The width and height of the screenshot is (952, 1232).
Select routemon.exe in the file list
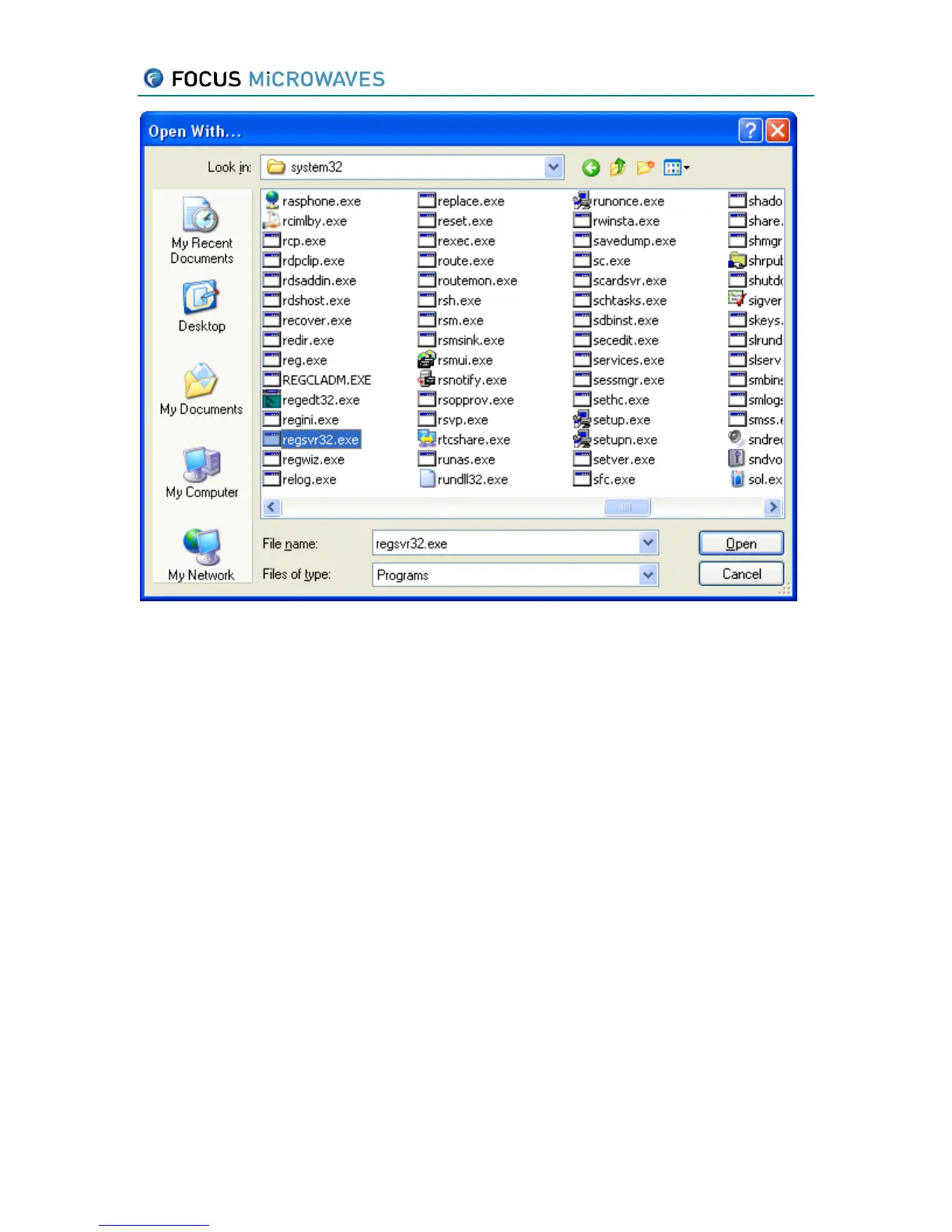468,281
